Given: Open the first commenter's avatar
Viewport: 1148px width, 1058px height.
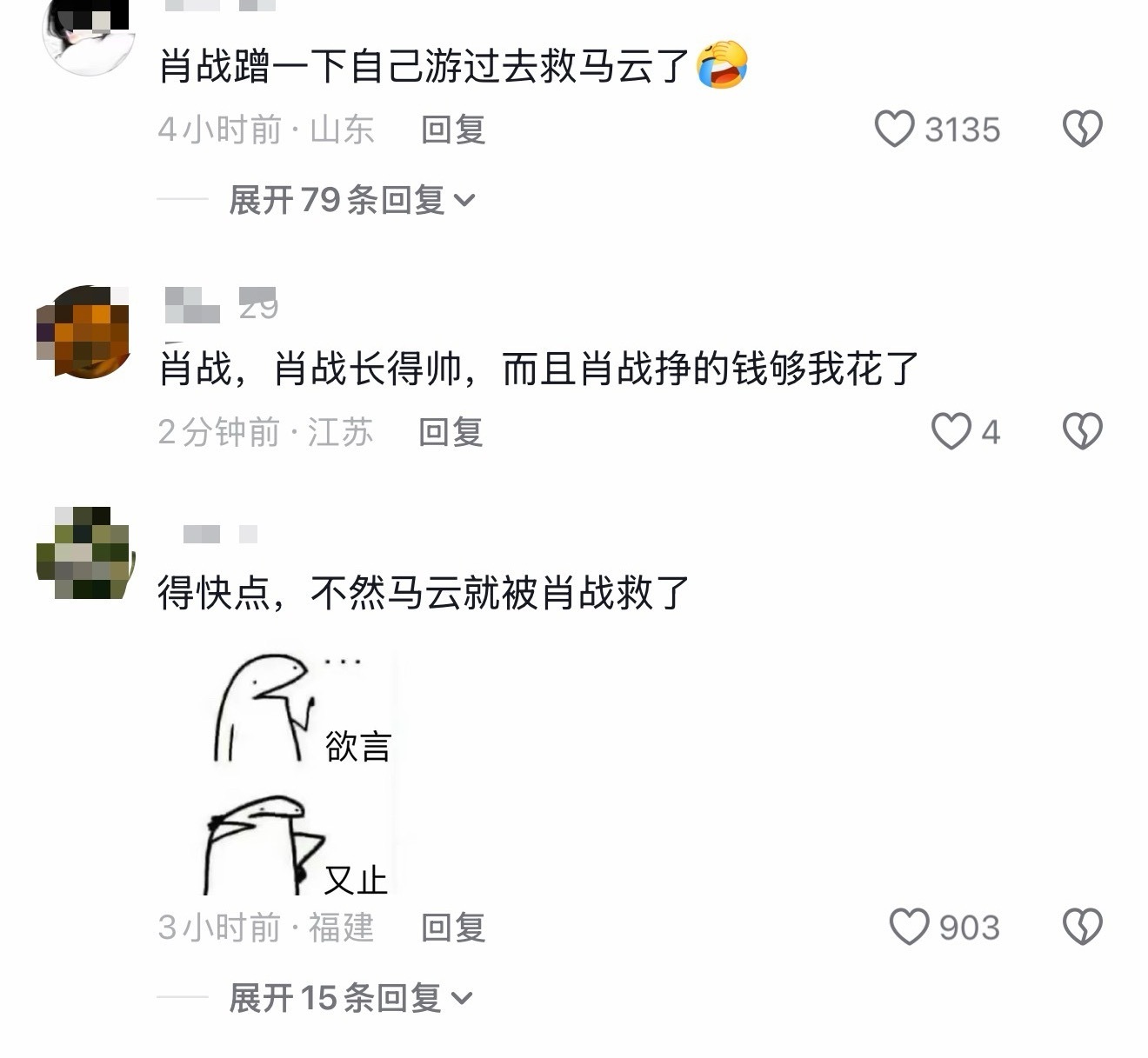Looking at the screenshot, I should tap(89, 37).
